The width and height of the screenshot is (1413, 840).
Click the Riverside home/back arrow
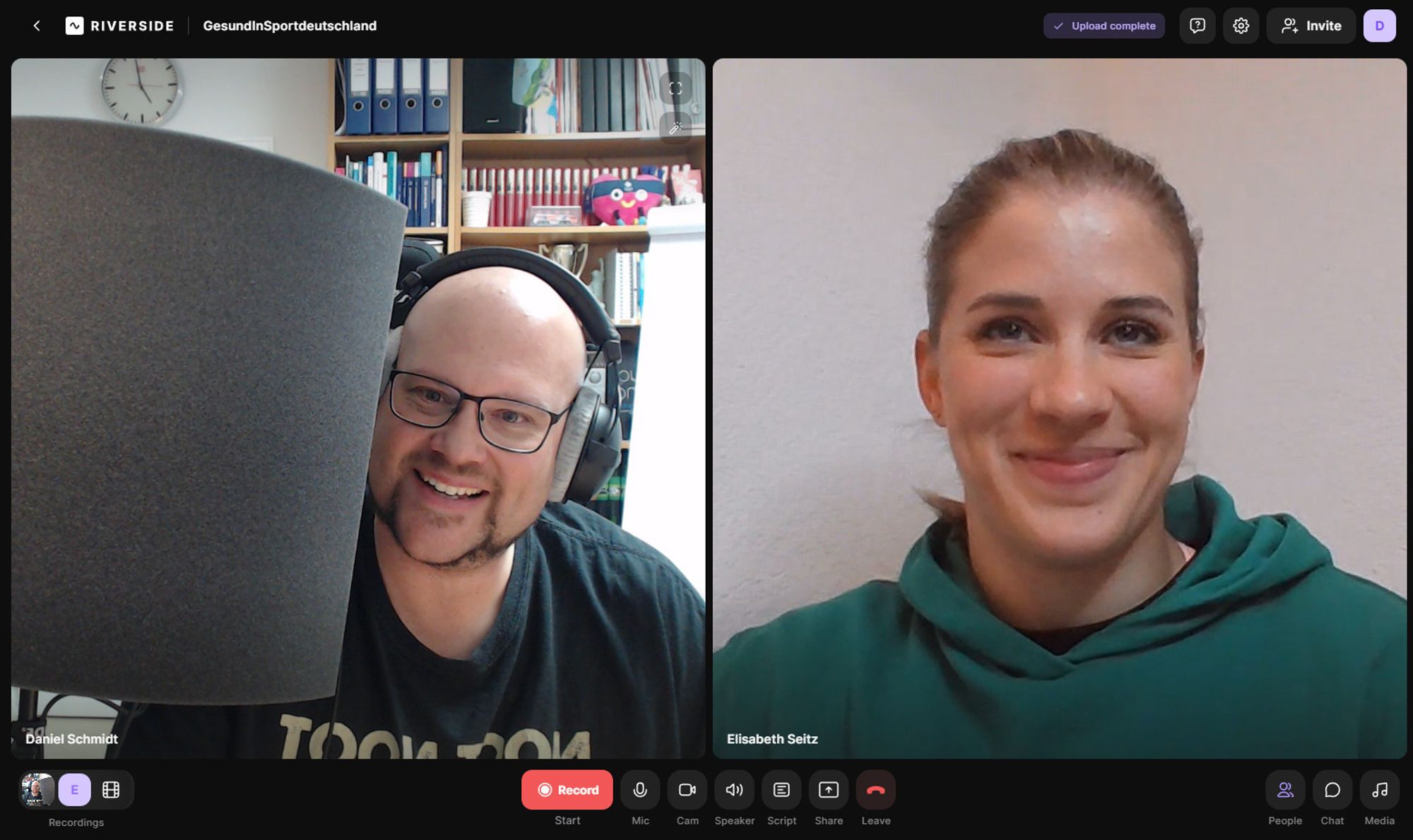pyautogui.click(x=36, y=25)
